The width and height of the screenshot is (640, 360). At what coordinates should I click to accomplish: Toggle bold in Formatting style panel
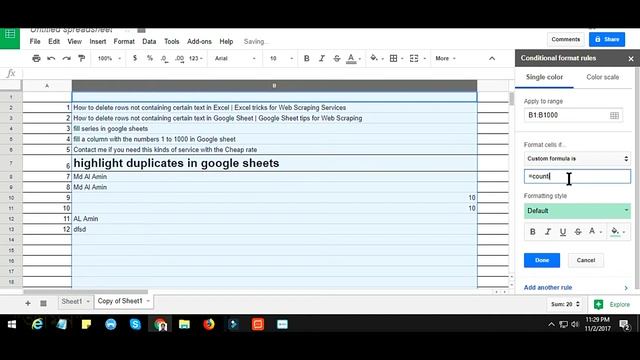[x=533, y=232]
